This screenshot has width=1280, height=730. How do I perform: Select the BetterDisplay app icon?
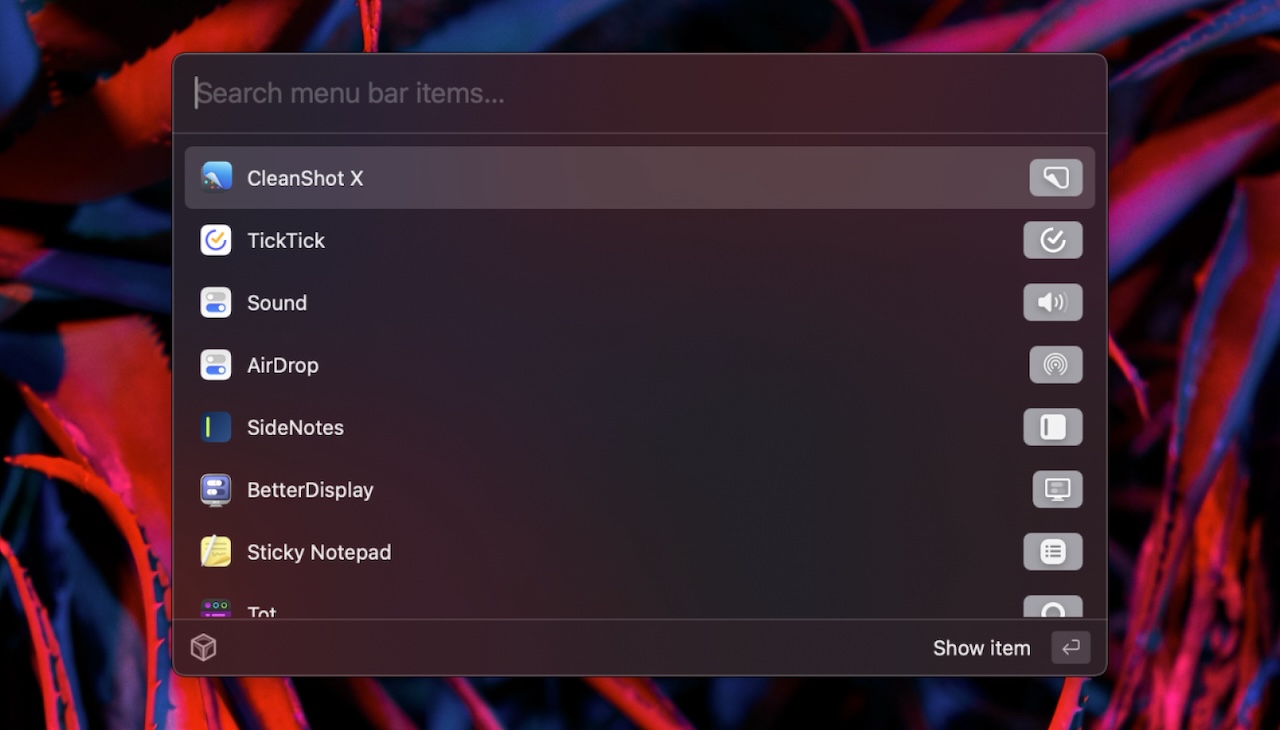pos(216,490)
